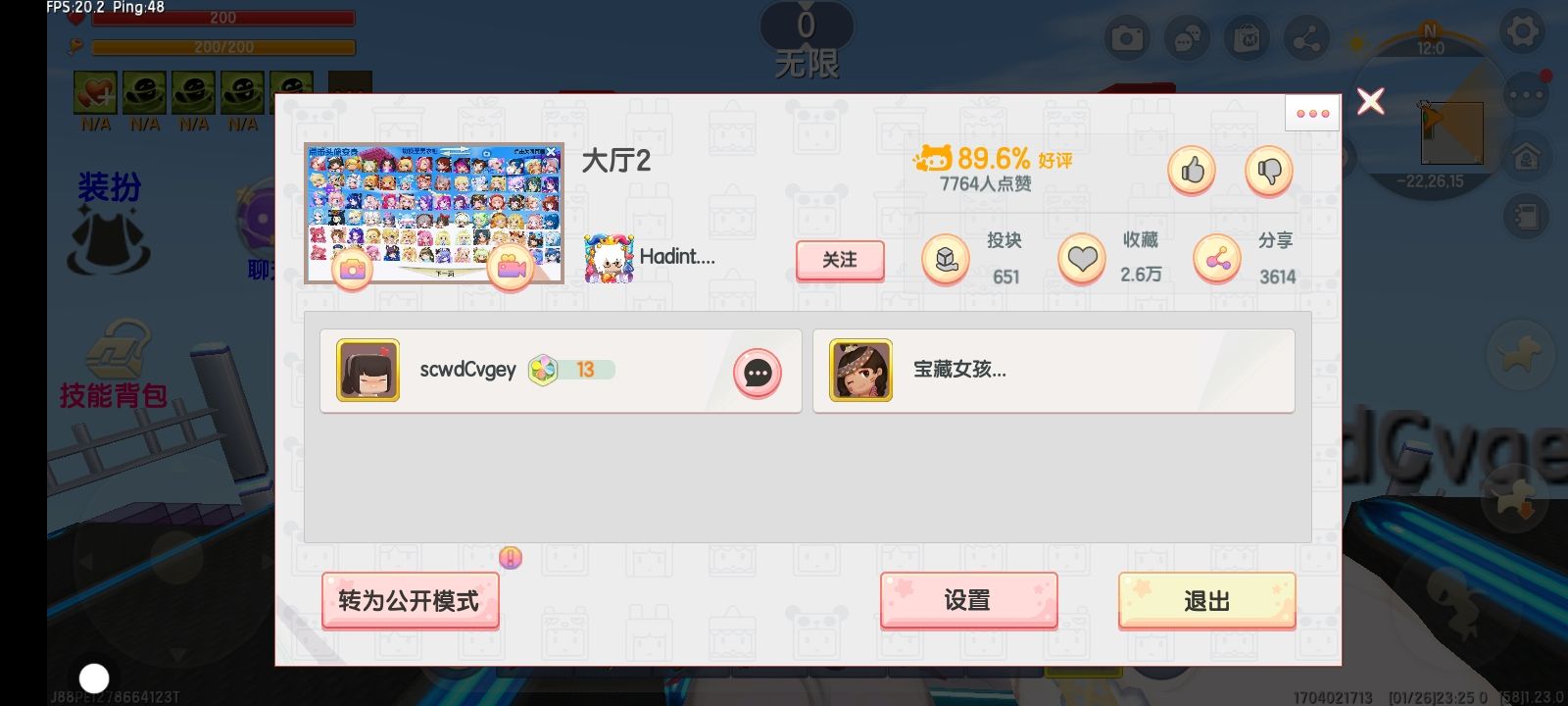Give the room a thumbs-up like
1568x706 pixels.
pos(1192,172)
